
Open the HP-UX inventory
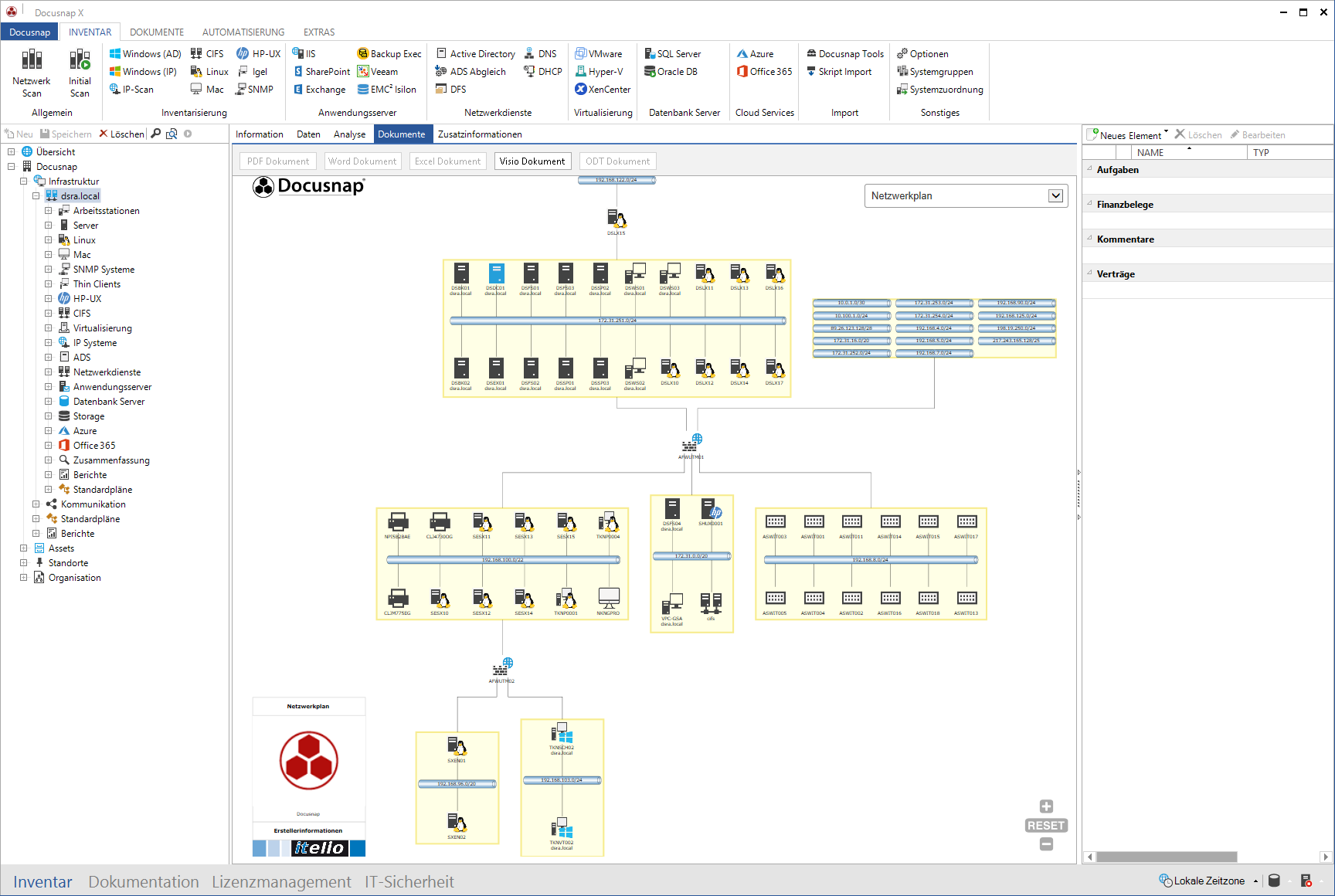pyautogui.click(x=259, y=53)
